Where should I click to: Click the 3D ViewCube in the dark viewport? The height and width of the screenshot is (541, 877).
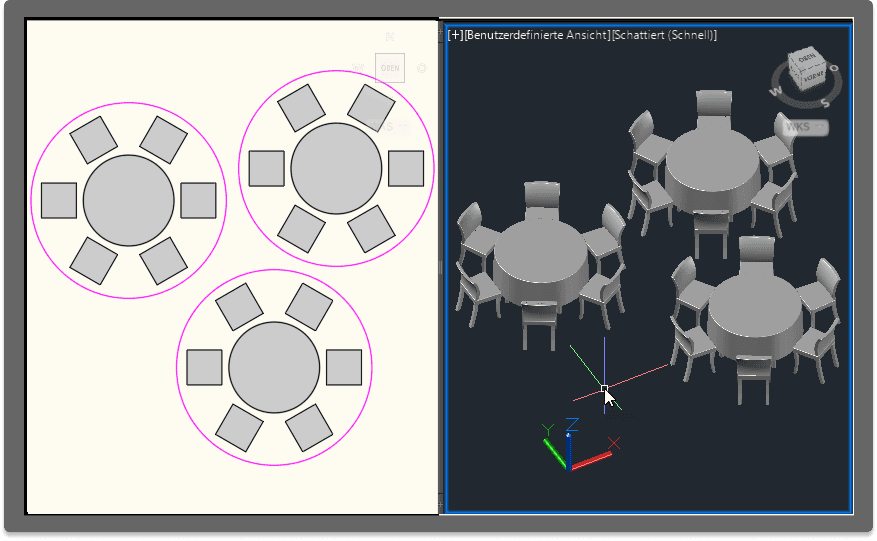(x=808, y=71)
